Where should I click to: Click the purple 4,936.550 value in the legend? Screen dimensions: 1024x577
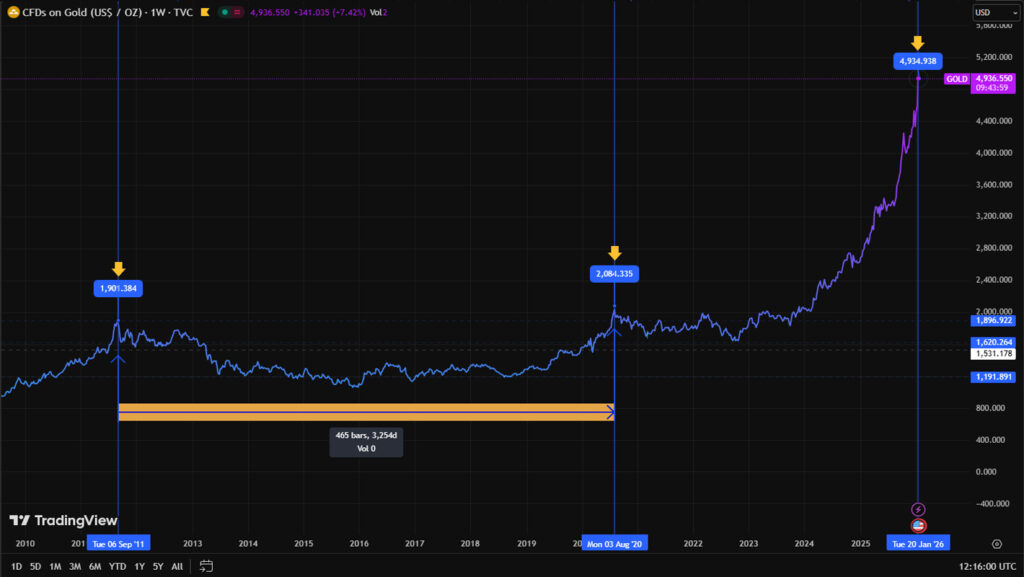point(270,12)
